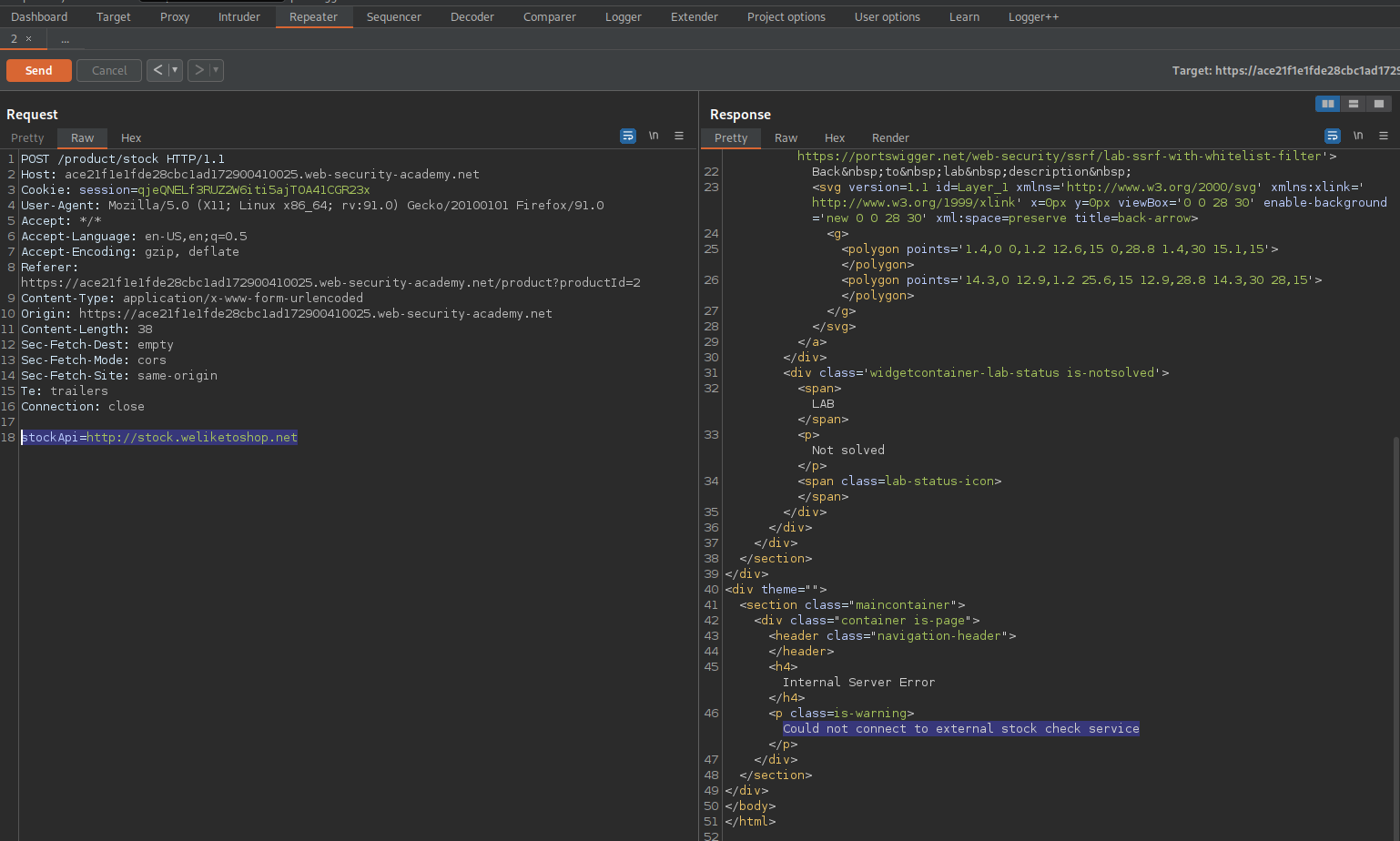This screenshot has width=1400, height=841.
Task: Click the Content-Length: 38 header
Action: click(x=87, y=329)
